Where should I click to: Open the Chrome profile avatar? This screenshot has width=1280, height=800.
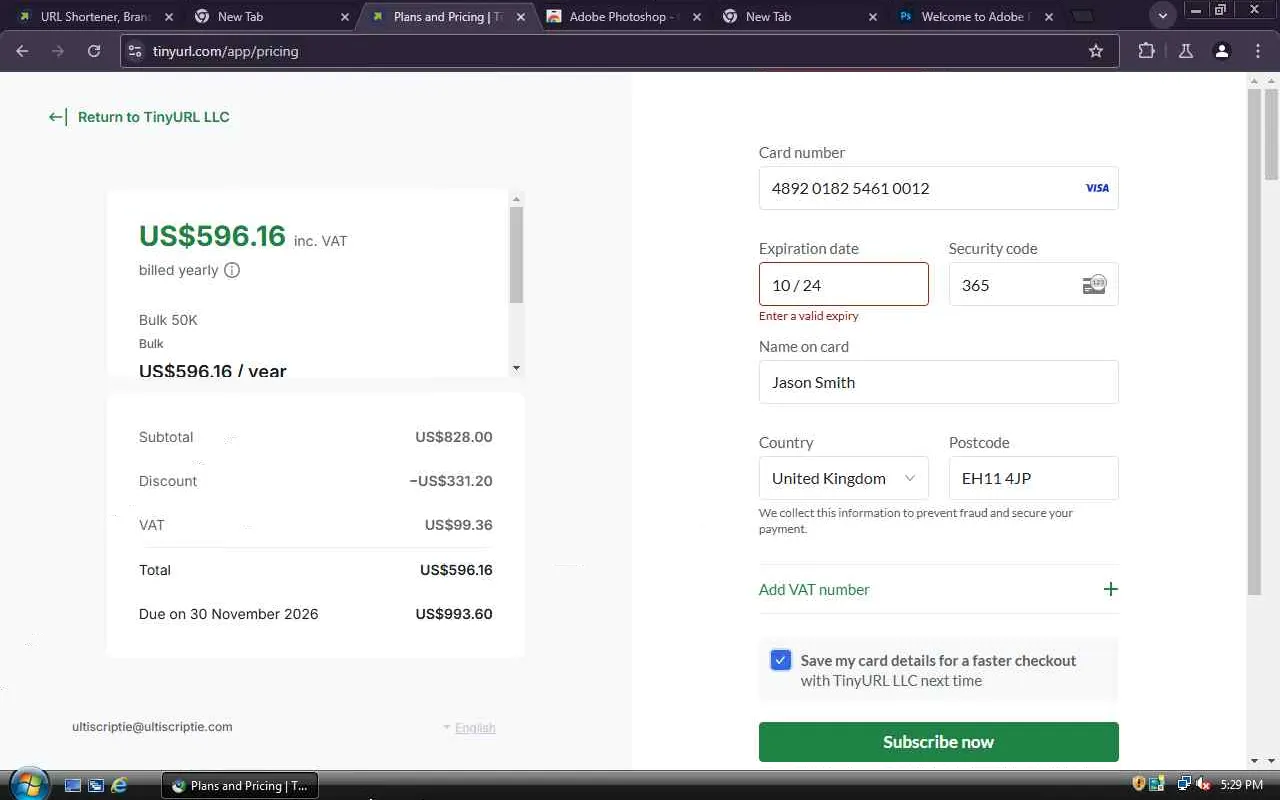pos(1221,51)
